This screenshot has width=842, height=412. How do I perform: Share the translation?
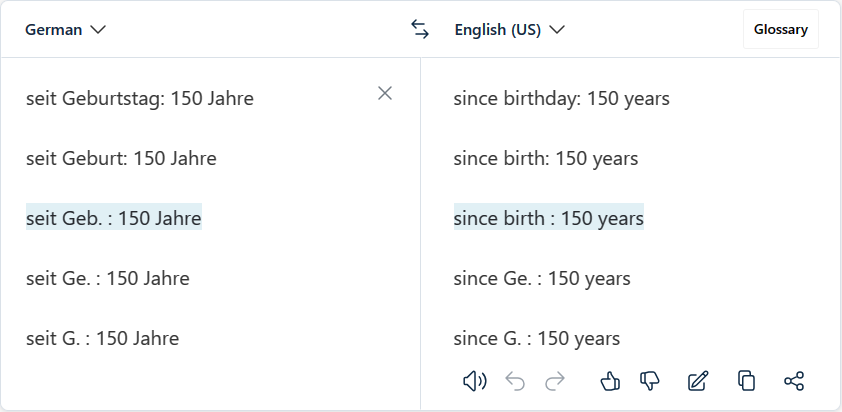pyautogui.click(x=794, y=380)
